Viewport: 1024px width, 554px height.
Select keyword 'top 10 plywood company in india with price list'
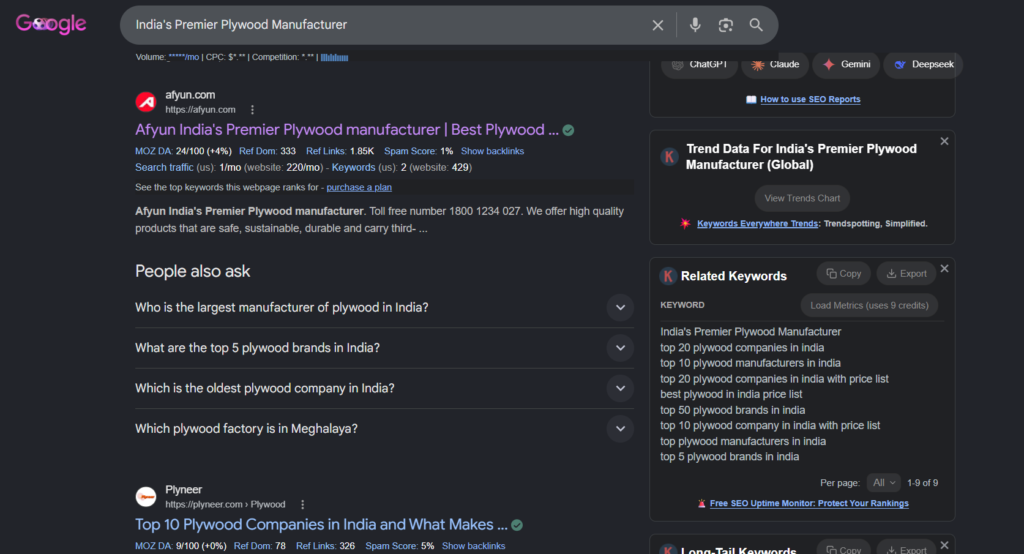click(x=770, y=425)
